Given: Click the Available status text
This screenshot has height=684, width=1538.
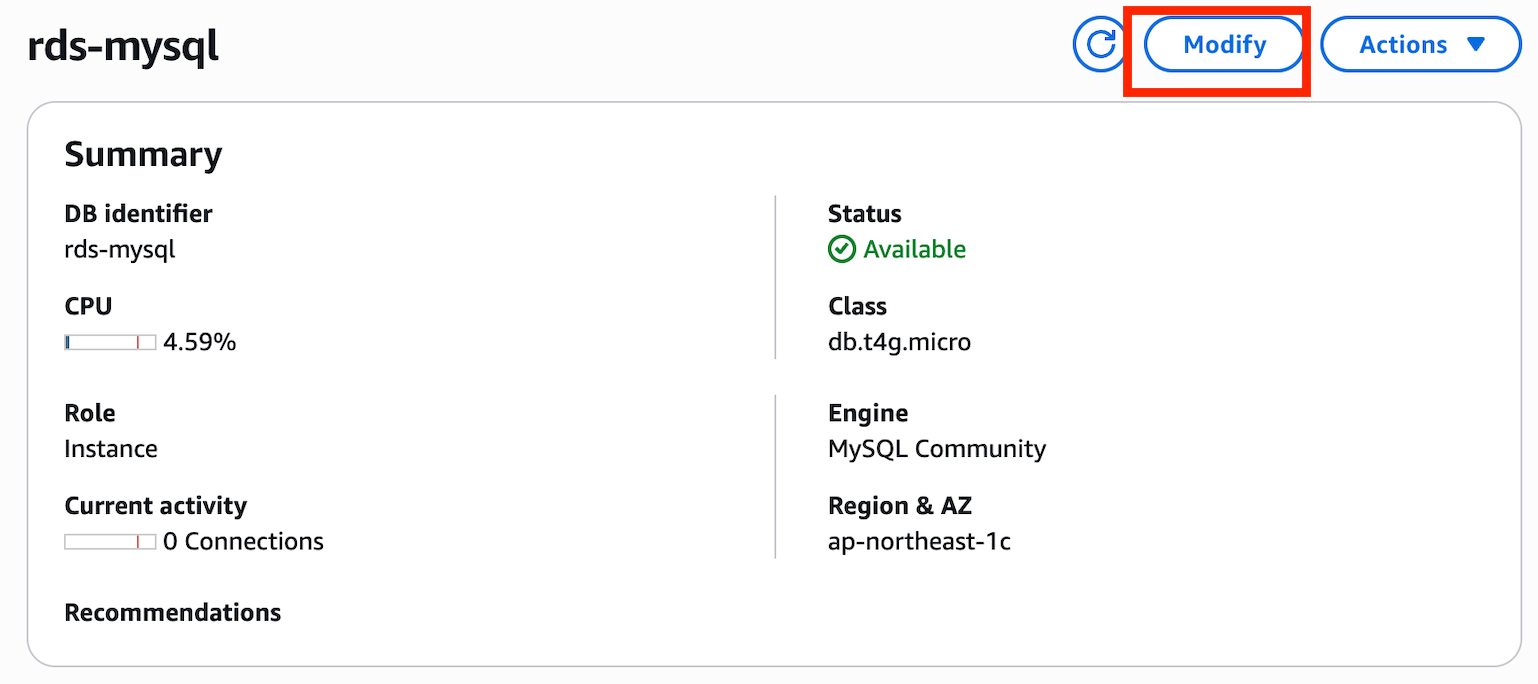Looking at the screenshot, I should (x=915, y=249).
